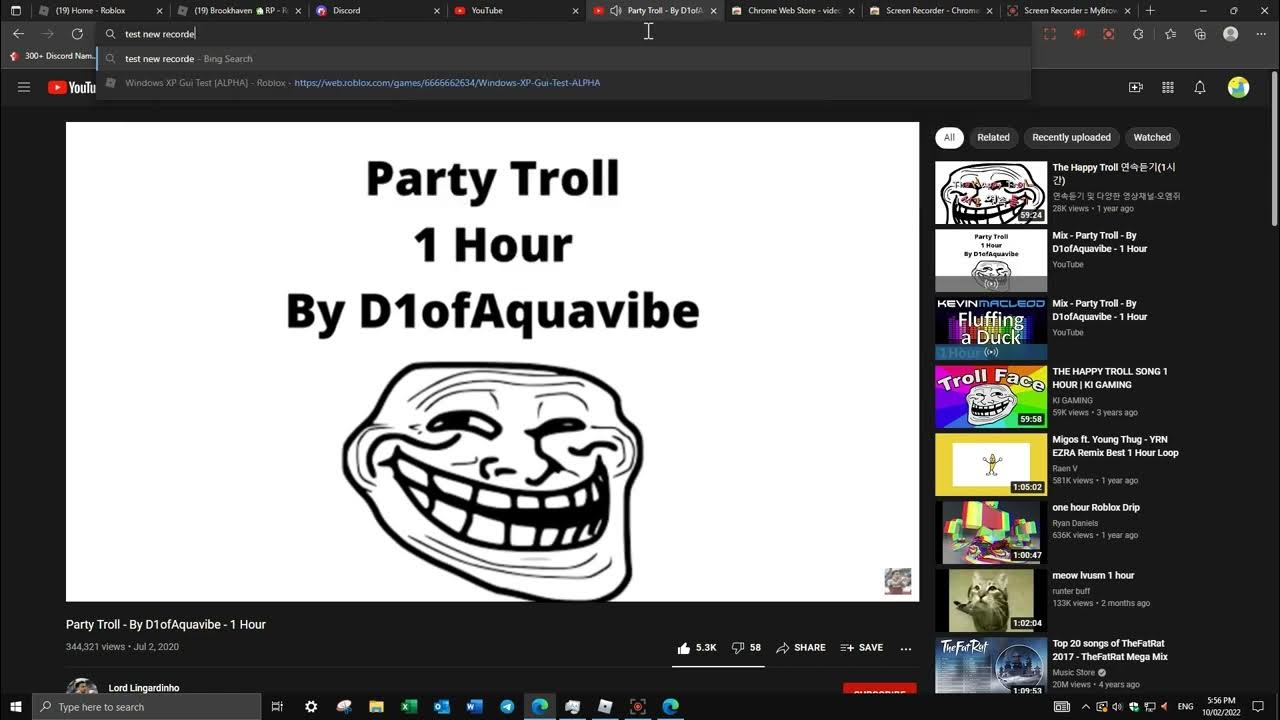Viewport: 1280px width, 720px height.
Task: Open Excel from the taskbar
Action: click(x=409, y=707)
